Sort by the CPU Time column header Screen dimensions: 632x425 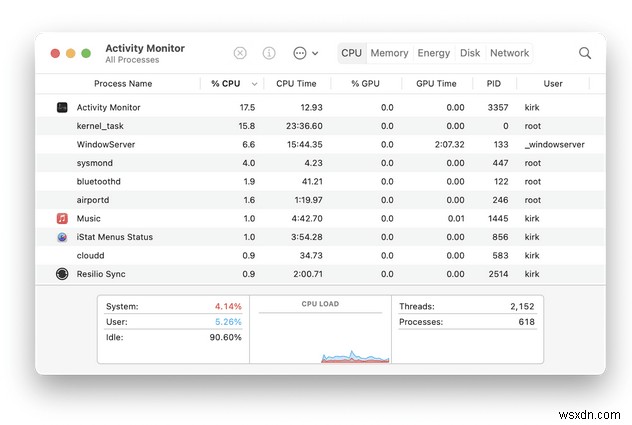(x=296, y=84)
